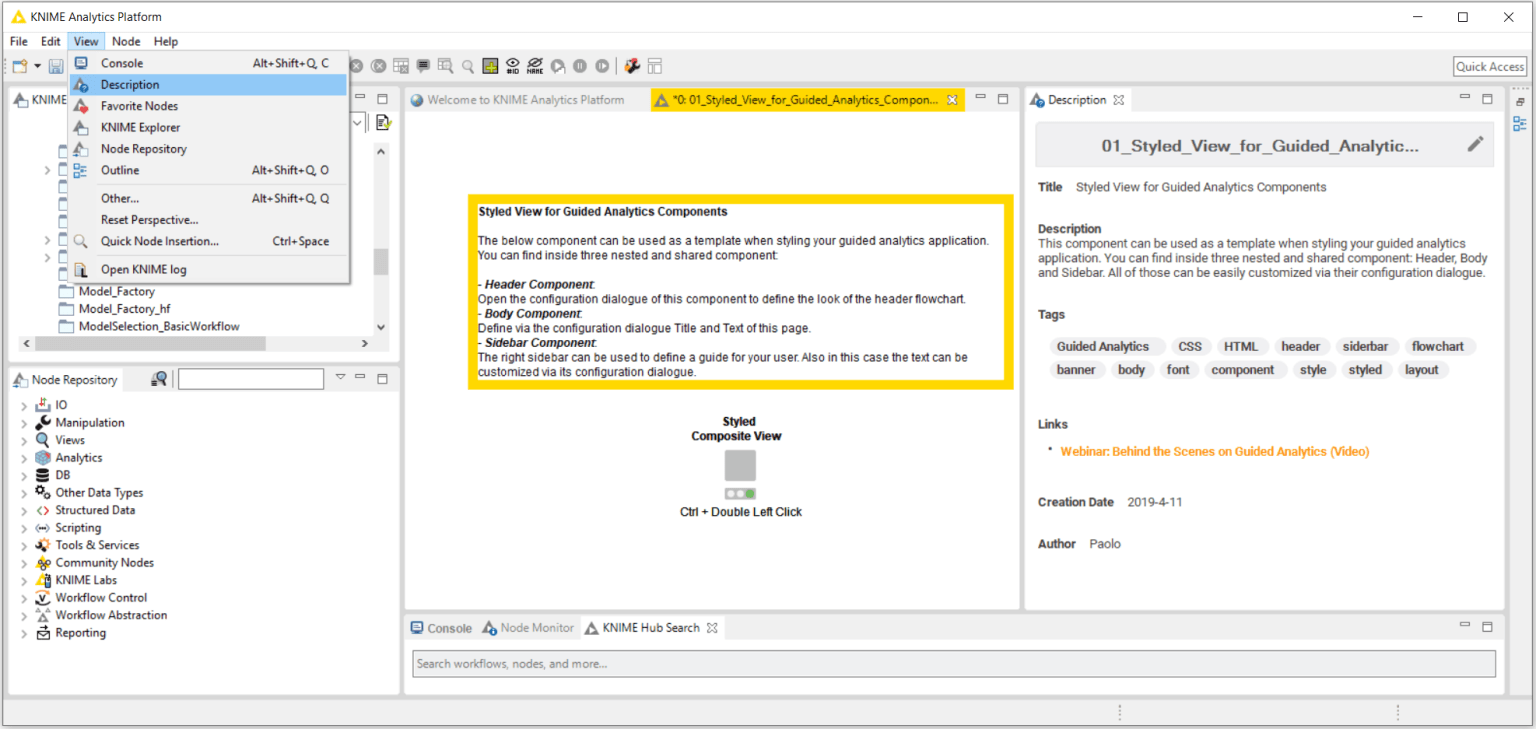Click the resume loop execution icon
This screenshot has height=729, width=1536.
coord(602,66)
